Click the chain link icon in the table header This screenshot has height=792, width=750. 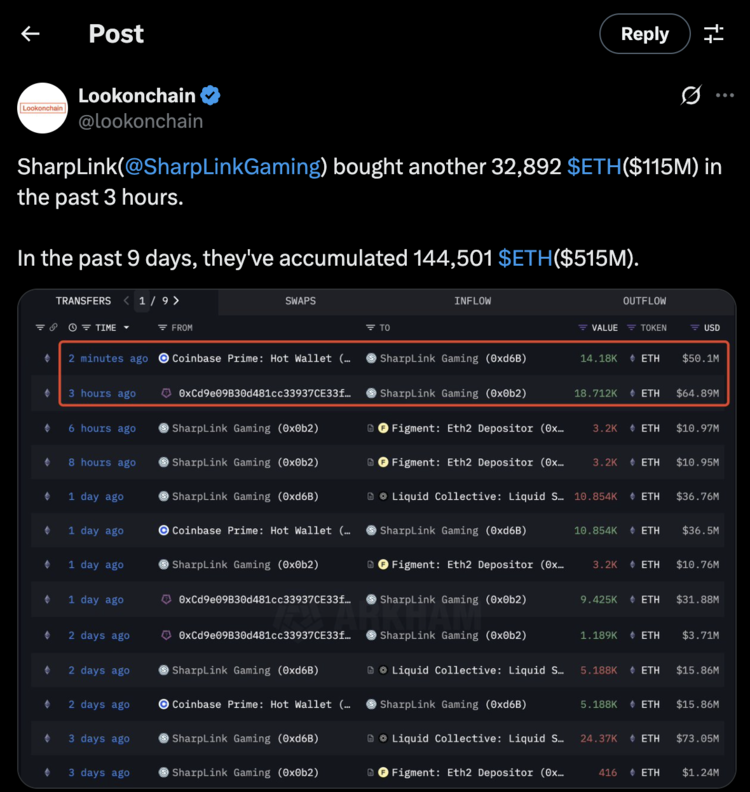(x=53, y=327)
